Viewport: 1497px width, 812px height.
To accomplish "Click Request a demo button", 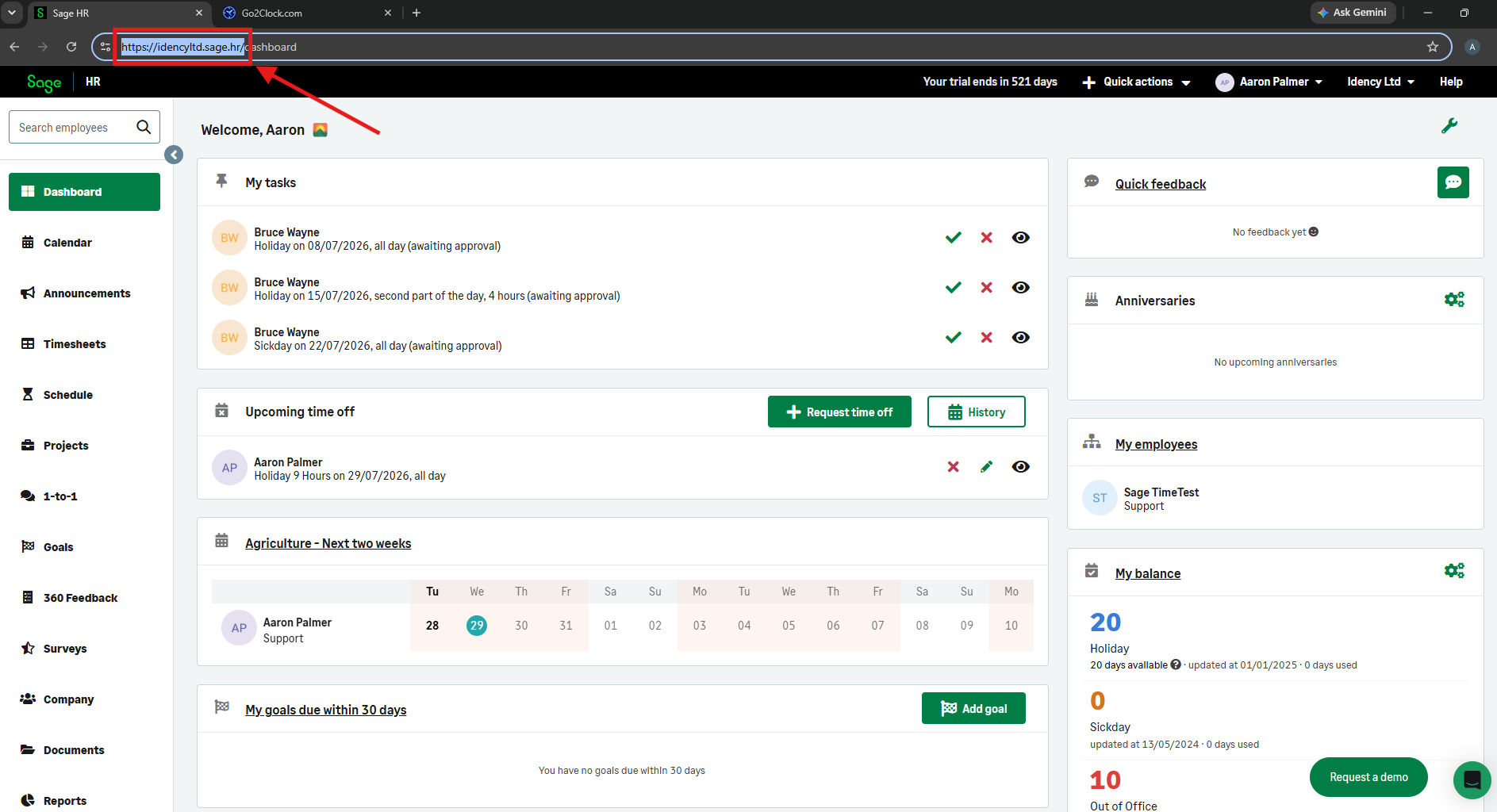I will click(x=1368, y=777).
